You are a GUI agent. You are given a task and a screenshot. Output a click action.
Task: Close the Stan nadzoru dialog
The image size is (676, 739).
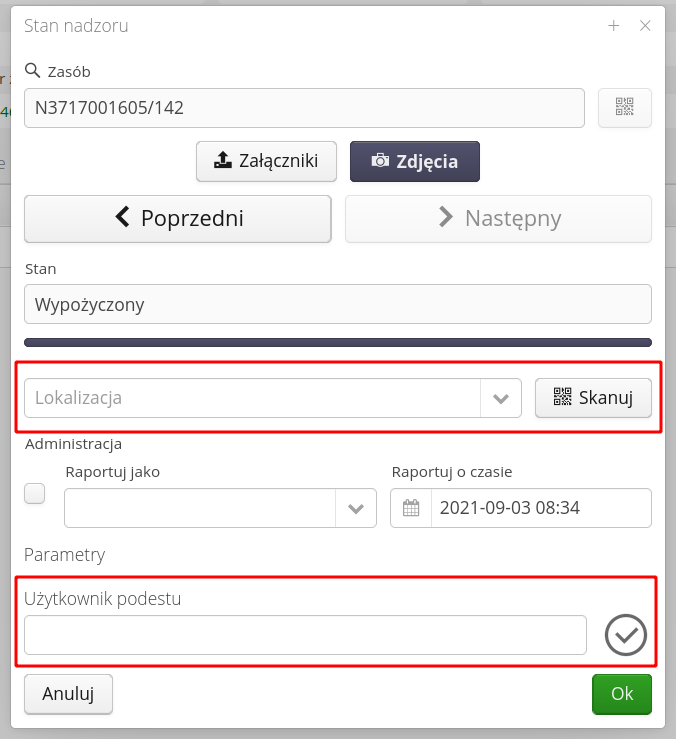pos(645,26)
